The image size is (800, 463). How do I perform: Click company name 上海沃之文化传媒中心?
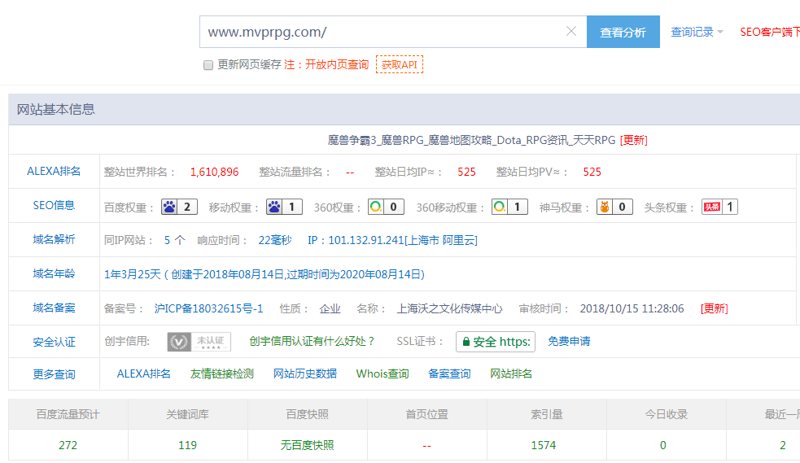click(x=449, y=308)
